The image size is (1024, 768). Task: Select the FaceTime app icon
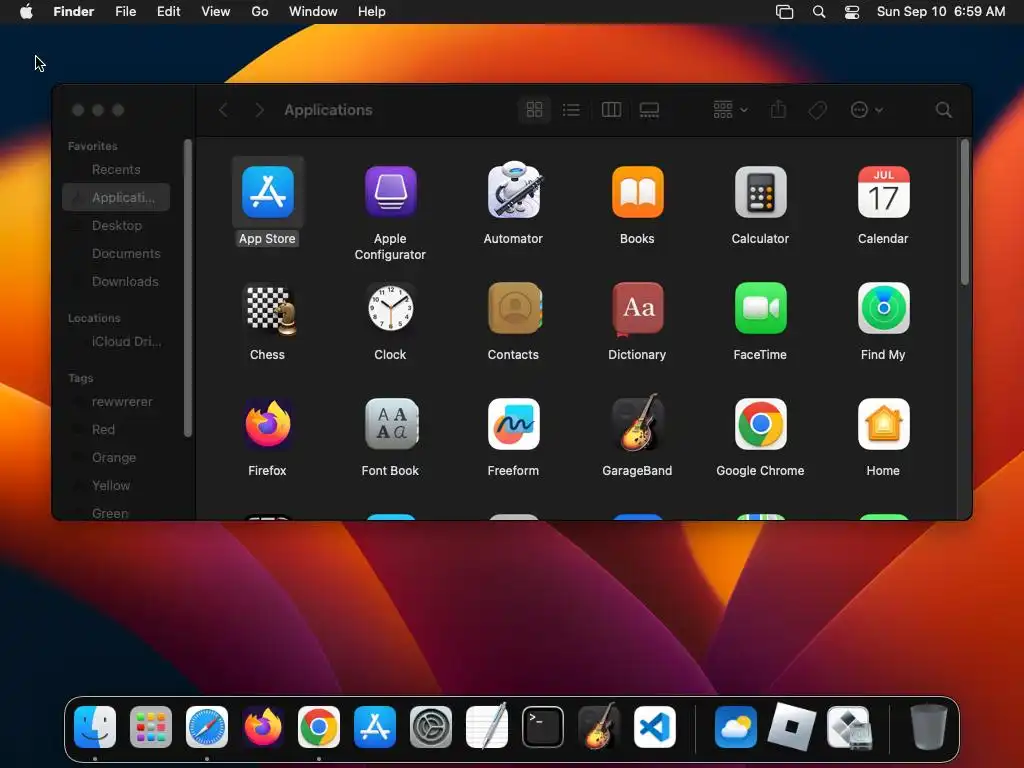pyautogui.click(x=760, y=308)
